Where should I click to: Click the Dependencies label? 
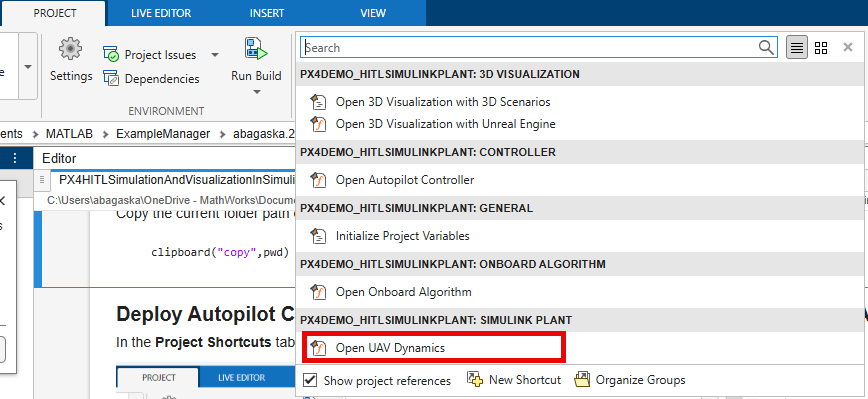point(162,79)
